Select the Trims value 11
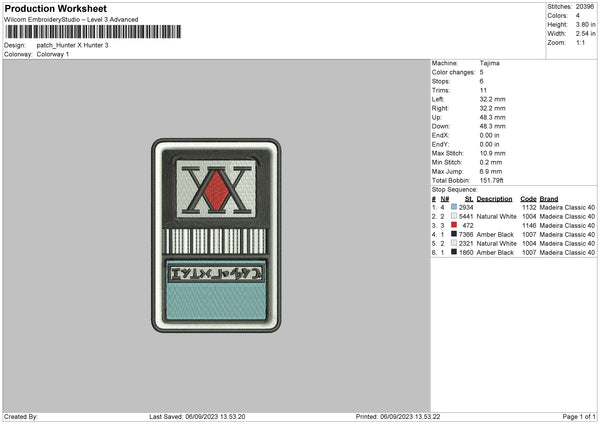600x424 pixels. pyautogui.click(x=483, y=90)
